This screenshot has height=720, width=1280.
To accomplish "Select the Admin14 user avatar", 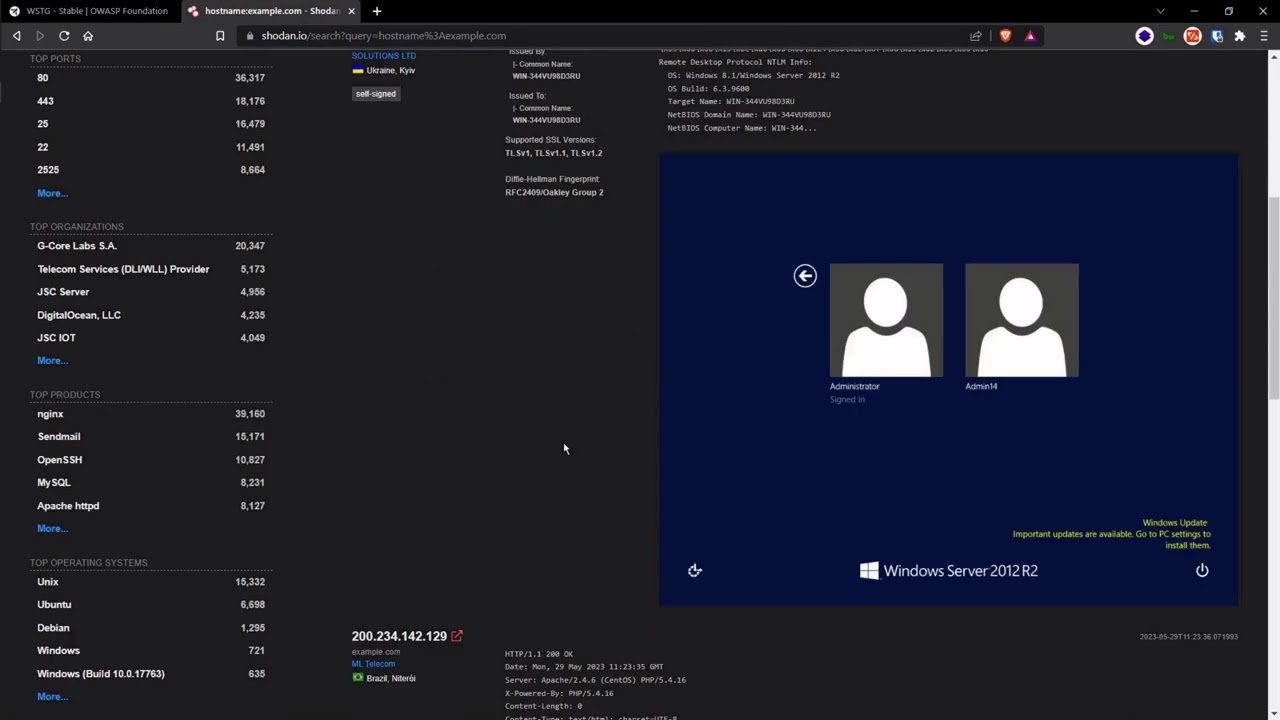I will tap(1021, 320).
